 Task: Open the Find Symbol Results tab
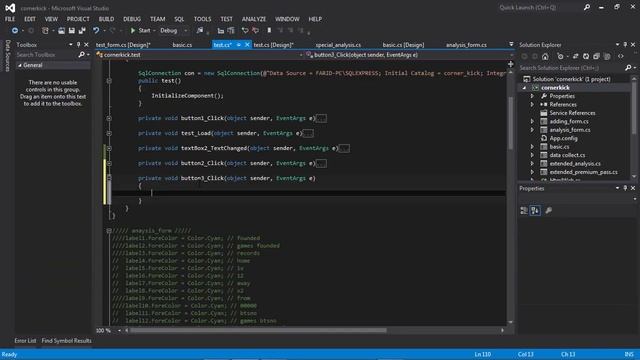click(67, 341)
